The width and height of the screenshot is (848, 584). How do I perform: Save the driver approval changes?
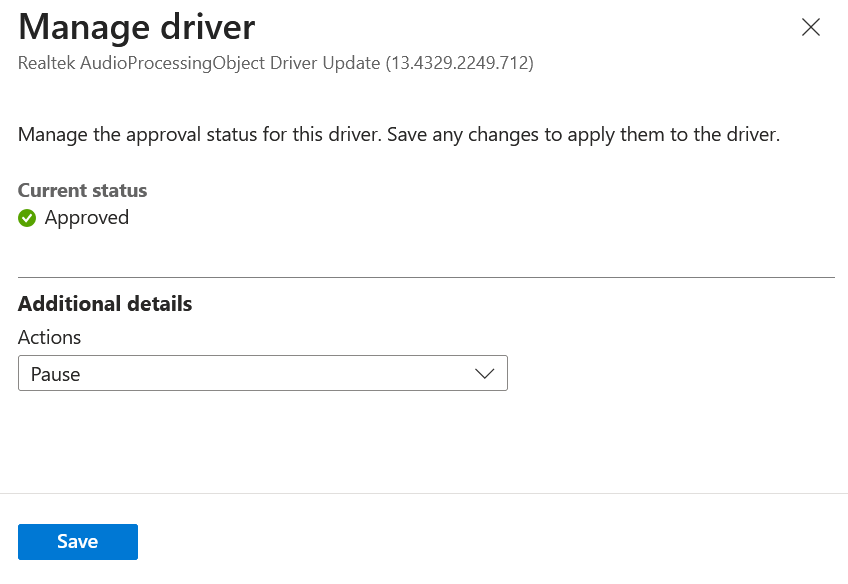tap(78, 542)
